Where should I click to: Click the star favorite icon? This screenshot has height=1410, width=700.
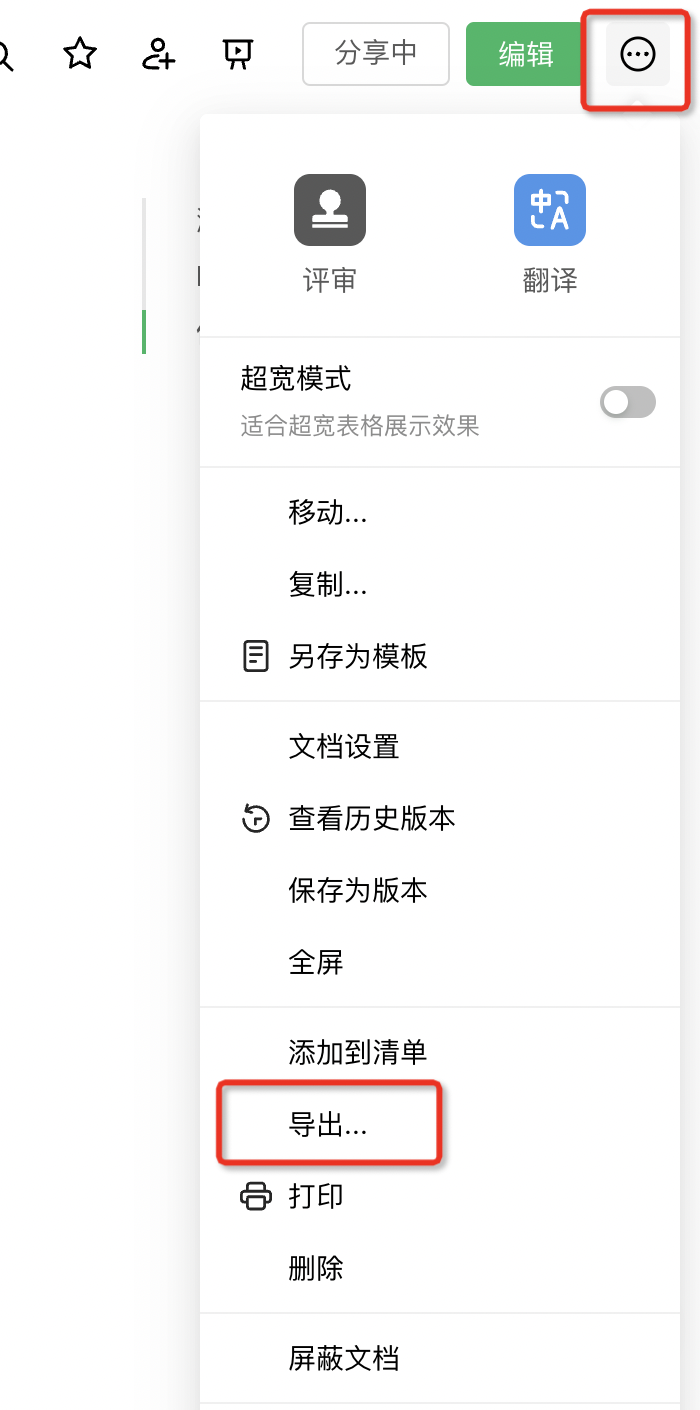coord(80,54)
